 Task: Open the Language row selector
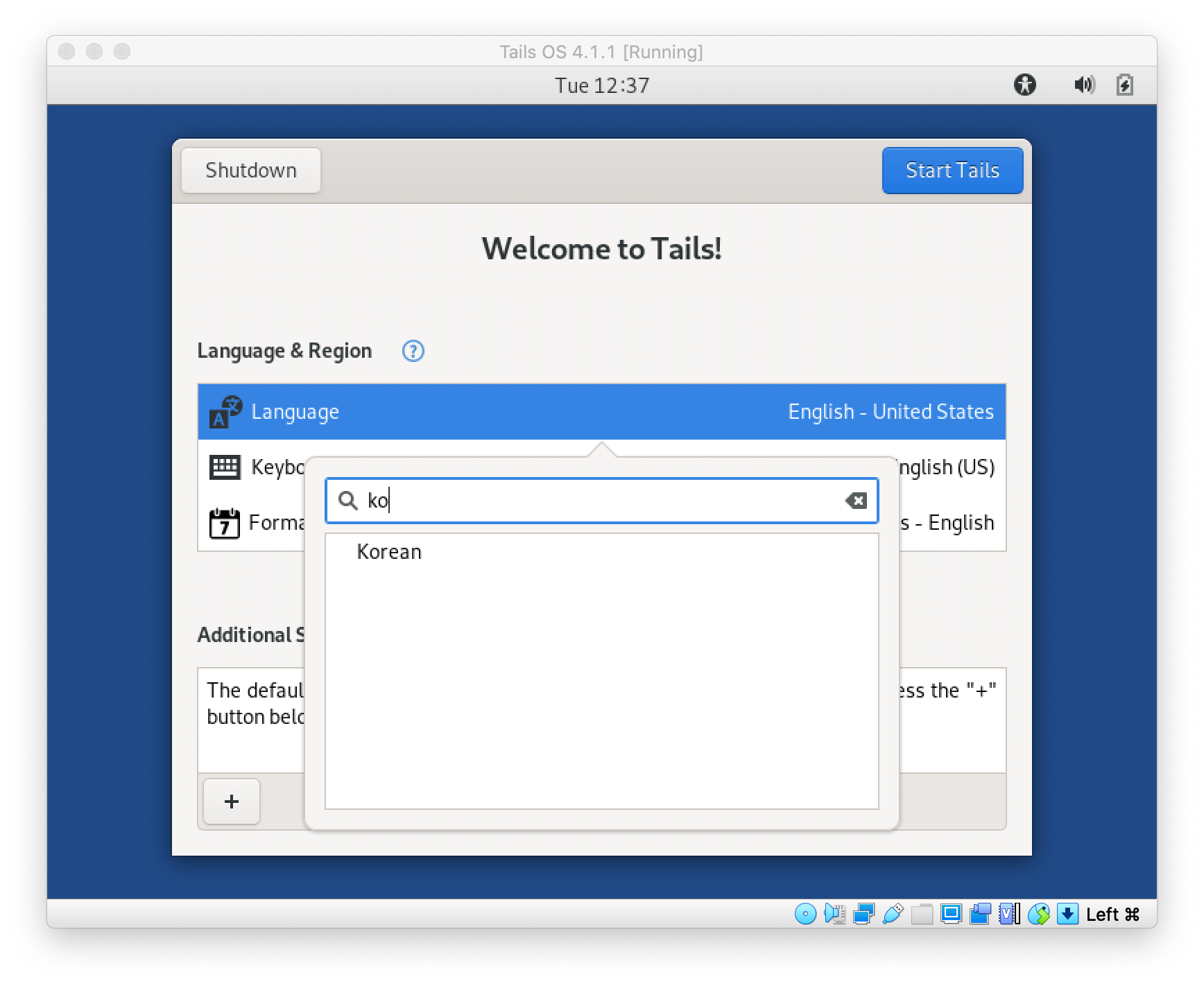click(601, 412)
